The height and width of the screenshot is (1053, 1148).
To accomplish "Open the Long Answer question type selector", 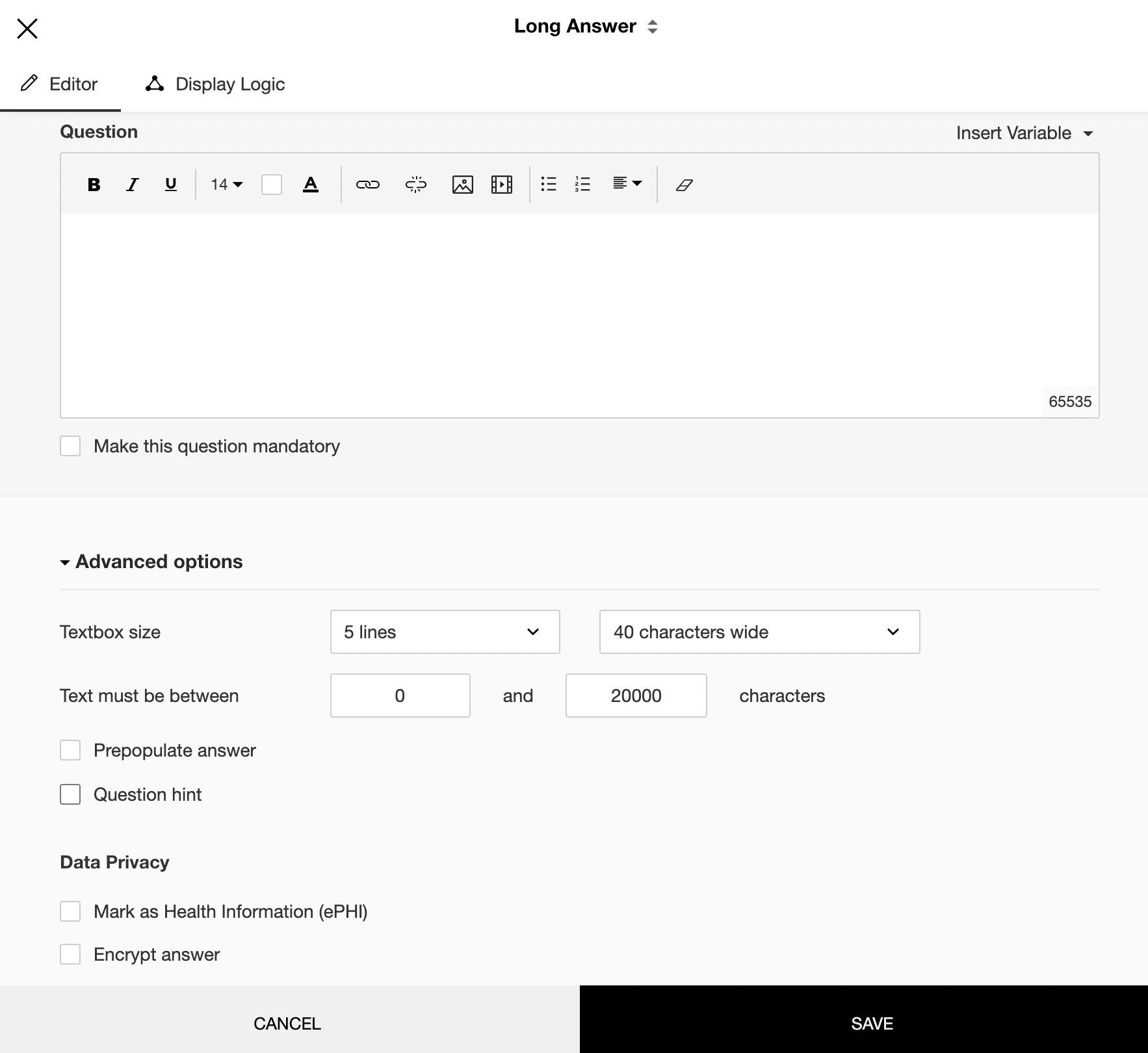I will click(x=586, y=26).
